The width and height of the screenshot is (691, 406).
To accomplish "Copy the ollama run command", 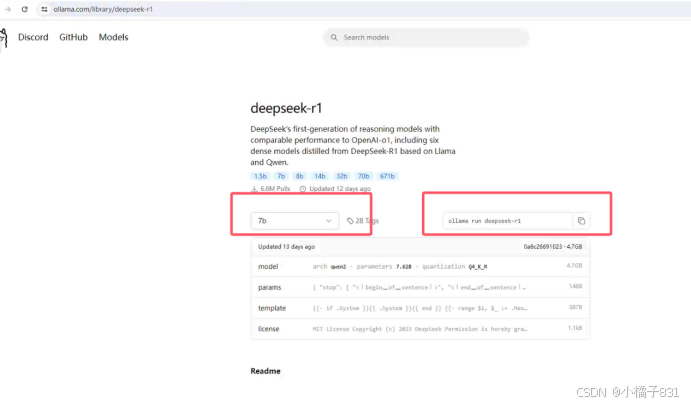I will [x=581, y=221].
